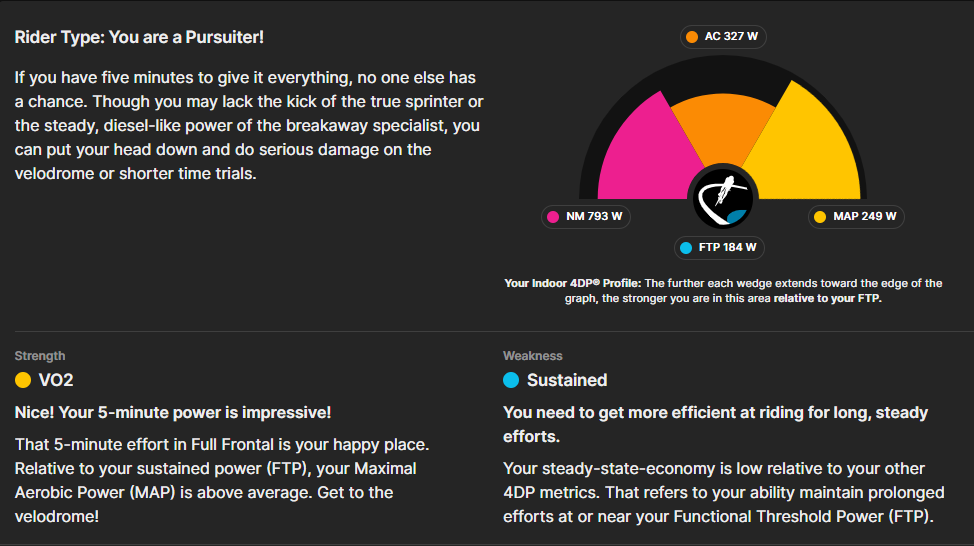The image size is (974, 546).
Task: Click the cyclist icon at chart center
Action: tap(723, 198)
